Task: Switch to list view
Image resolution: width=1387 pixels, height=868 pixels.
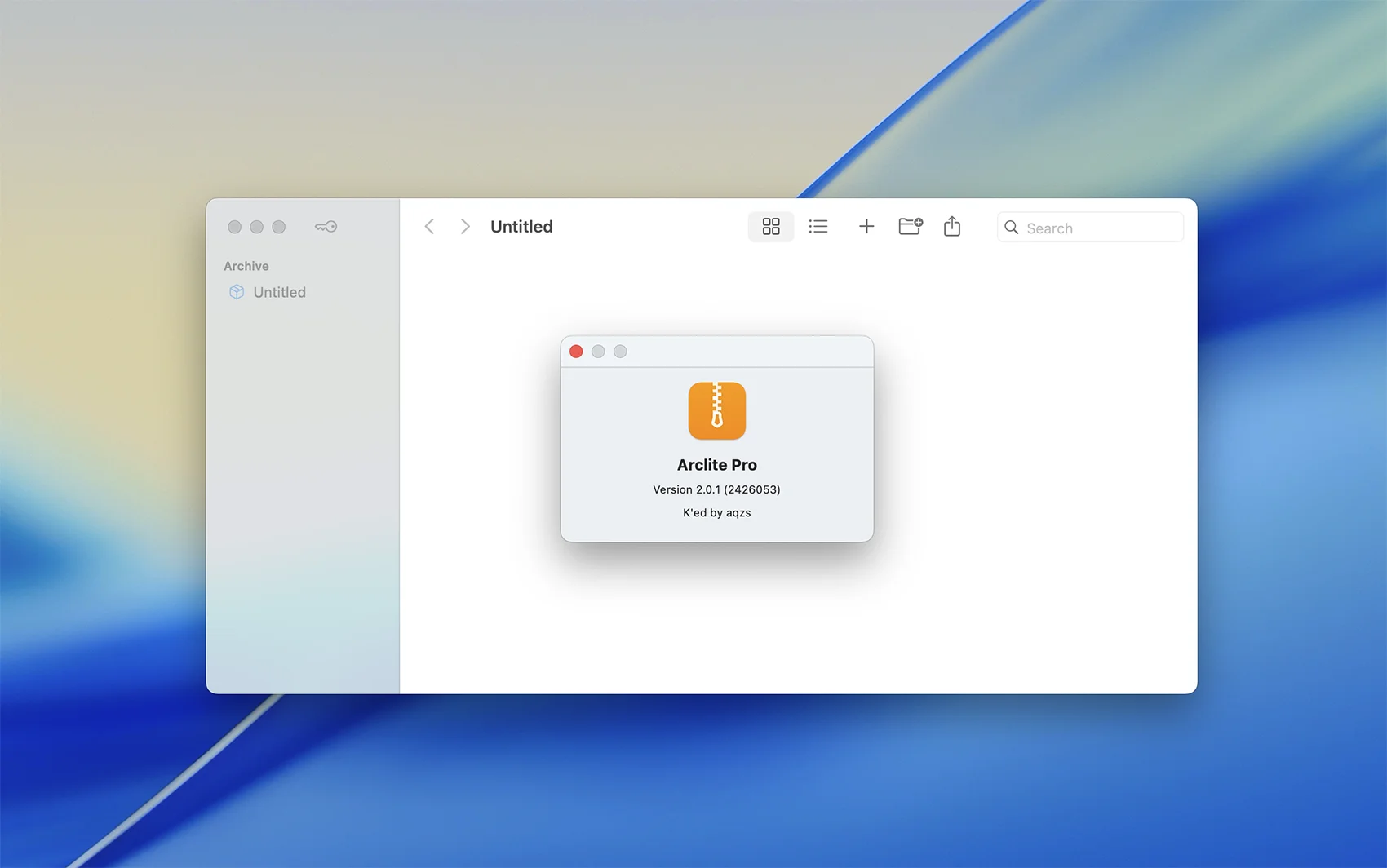Action: (x=818, y=227)
